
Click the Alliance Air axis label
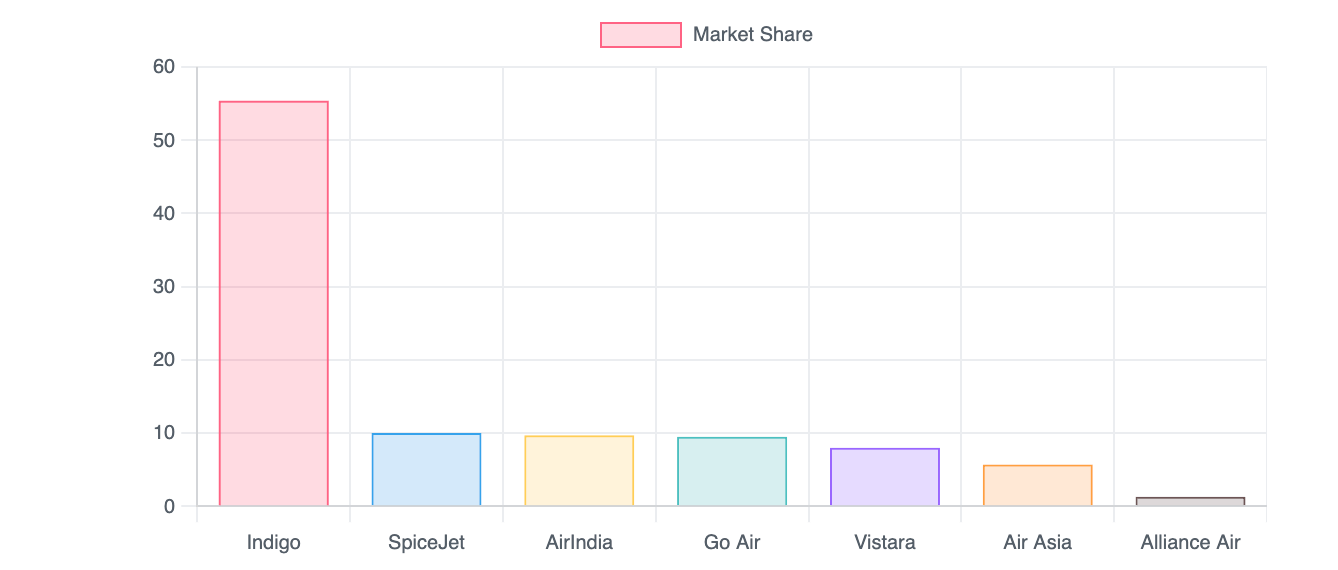click(x=1190, y=543)
